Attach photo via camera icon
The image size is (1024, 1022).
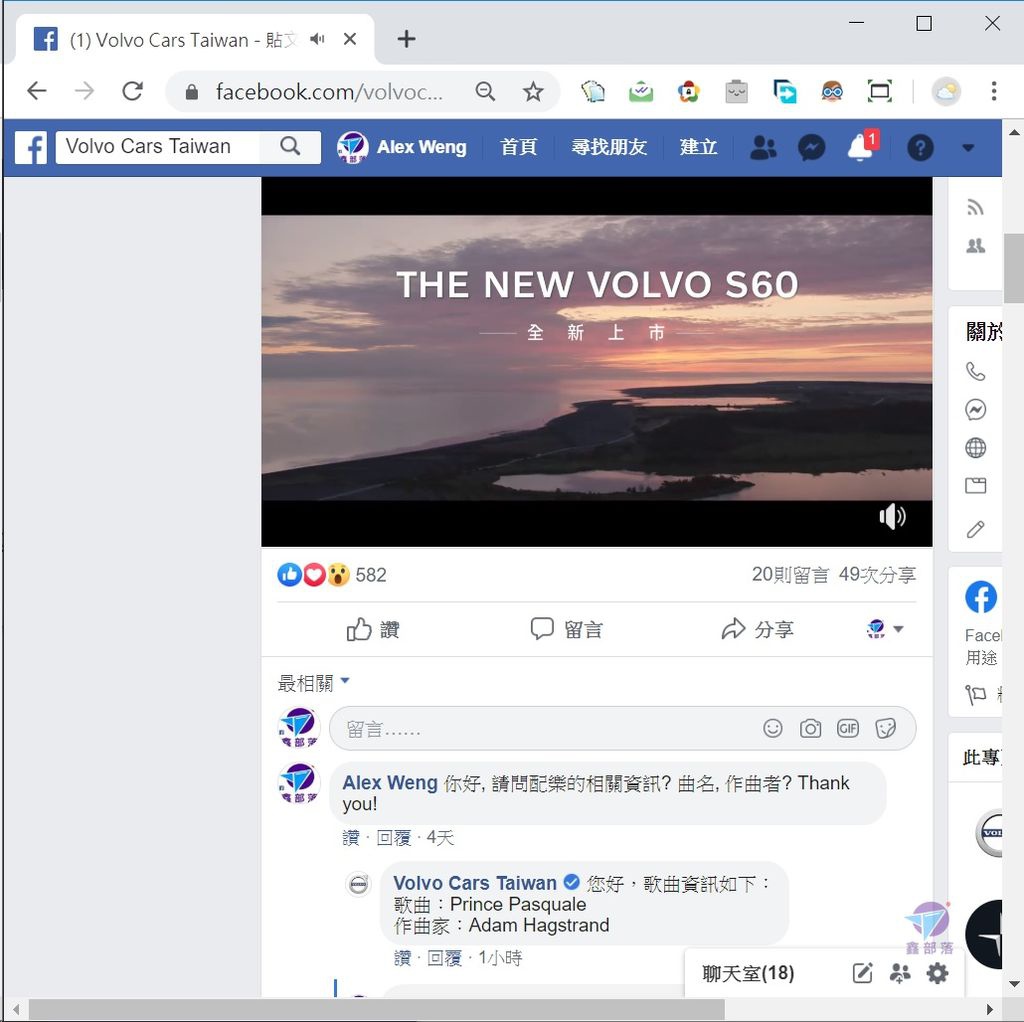click(810, 728)
